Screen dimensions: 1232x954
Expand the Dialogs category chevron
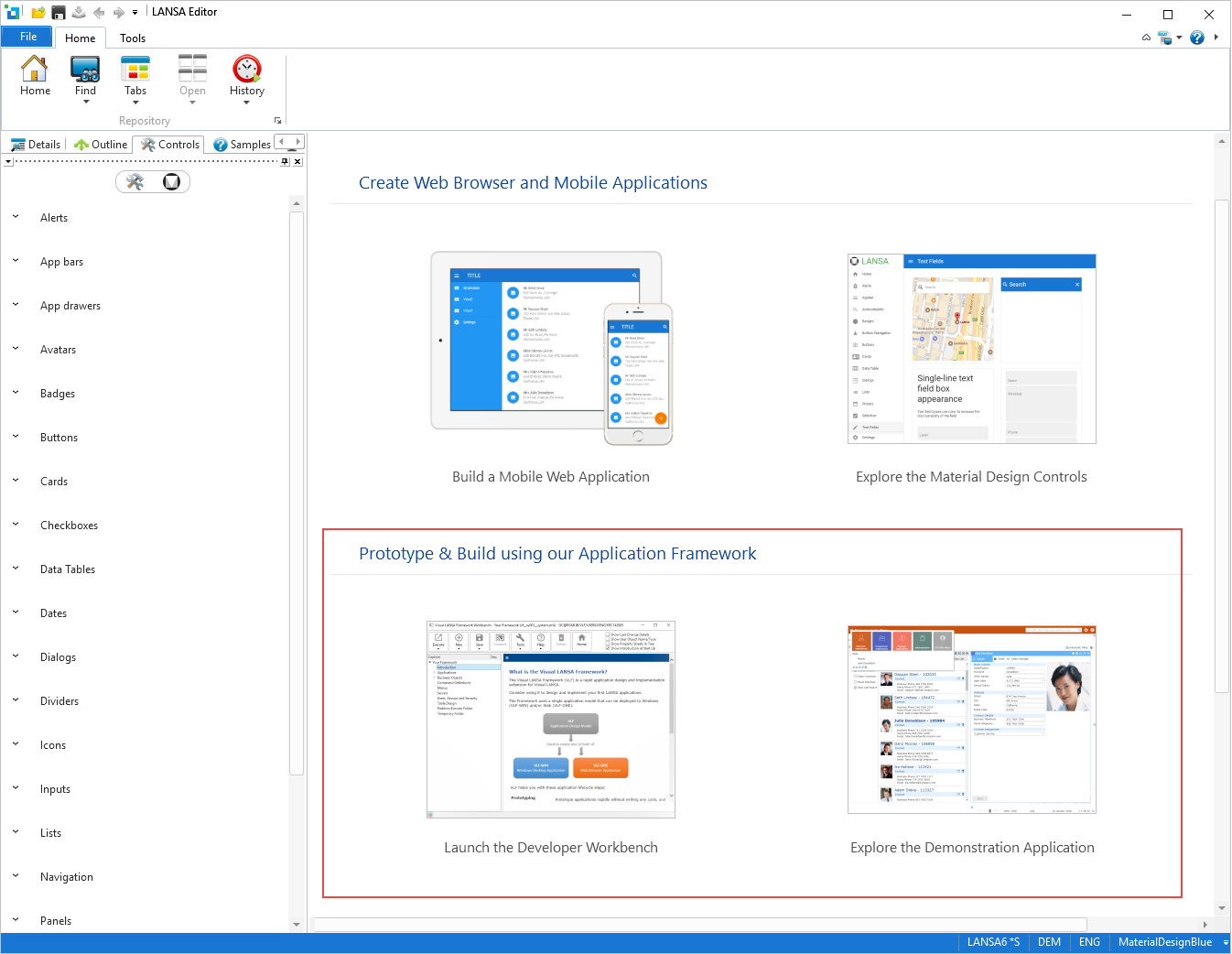(x=16, y=656)
